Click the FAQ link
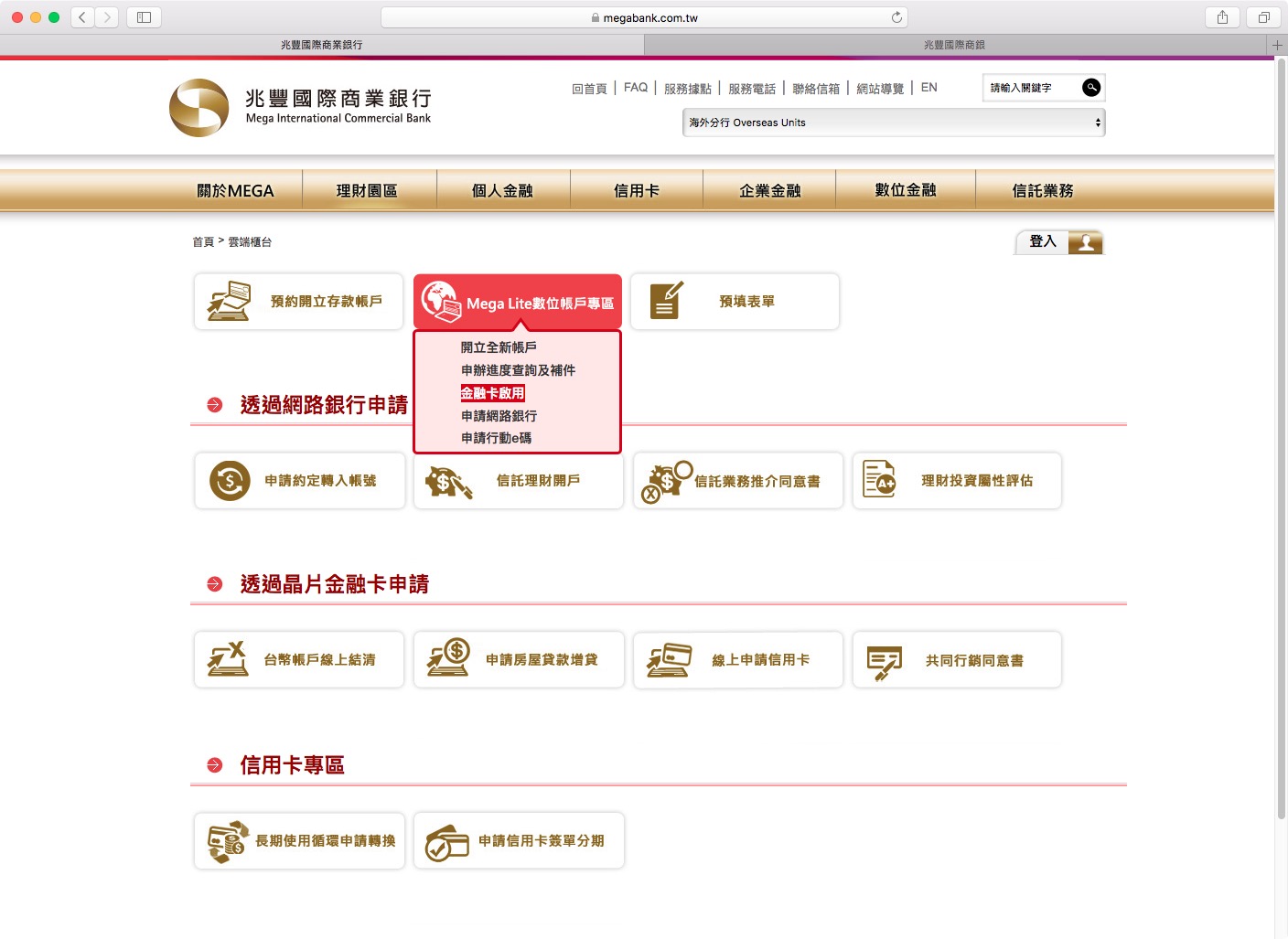 [636, 88]
